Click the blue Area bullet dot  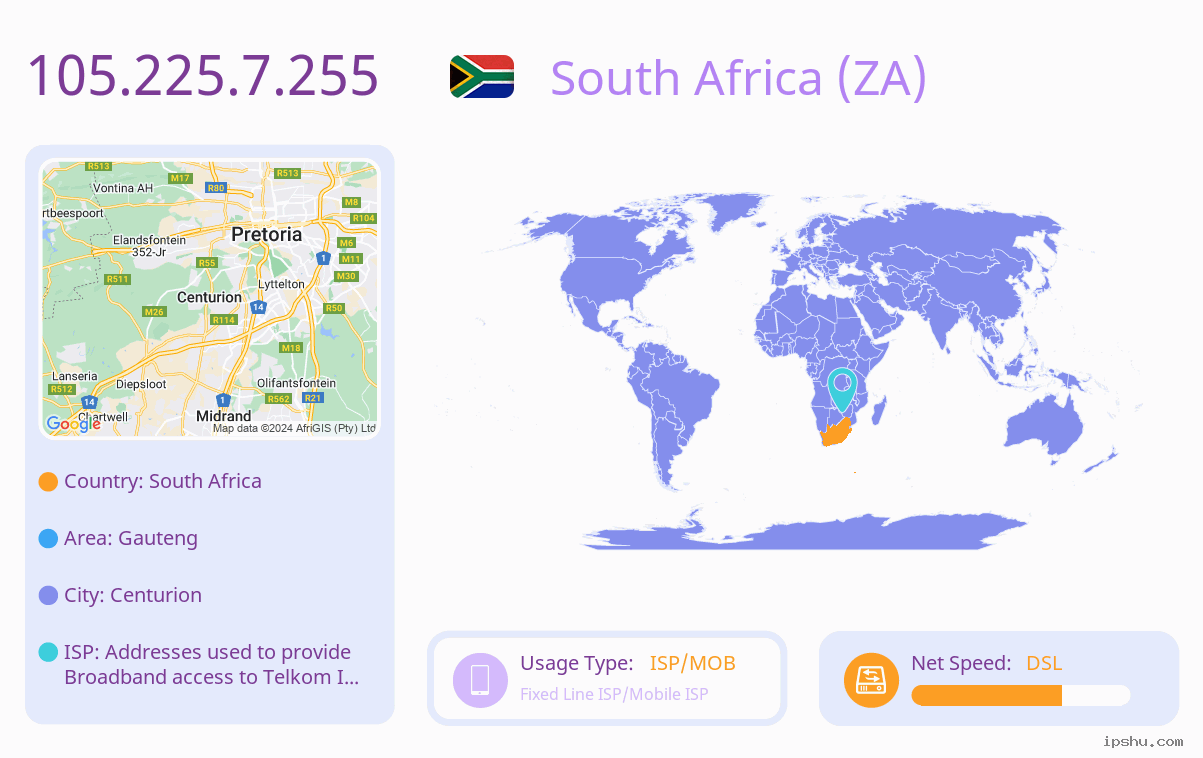pos(48,539)
